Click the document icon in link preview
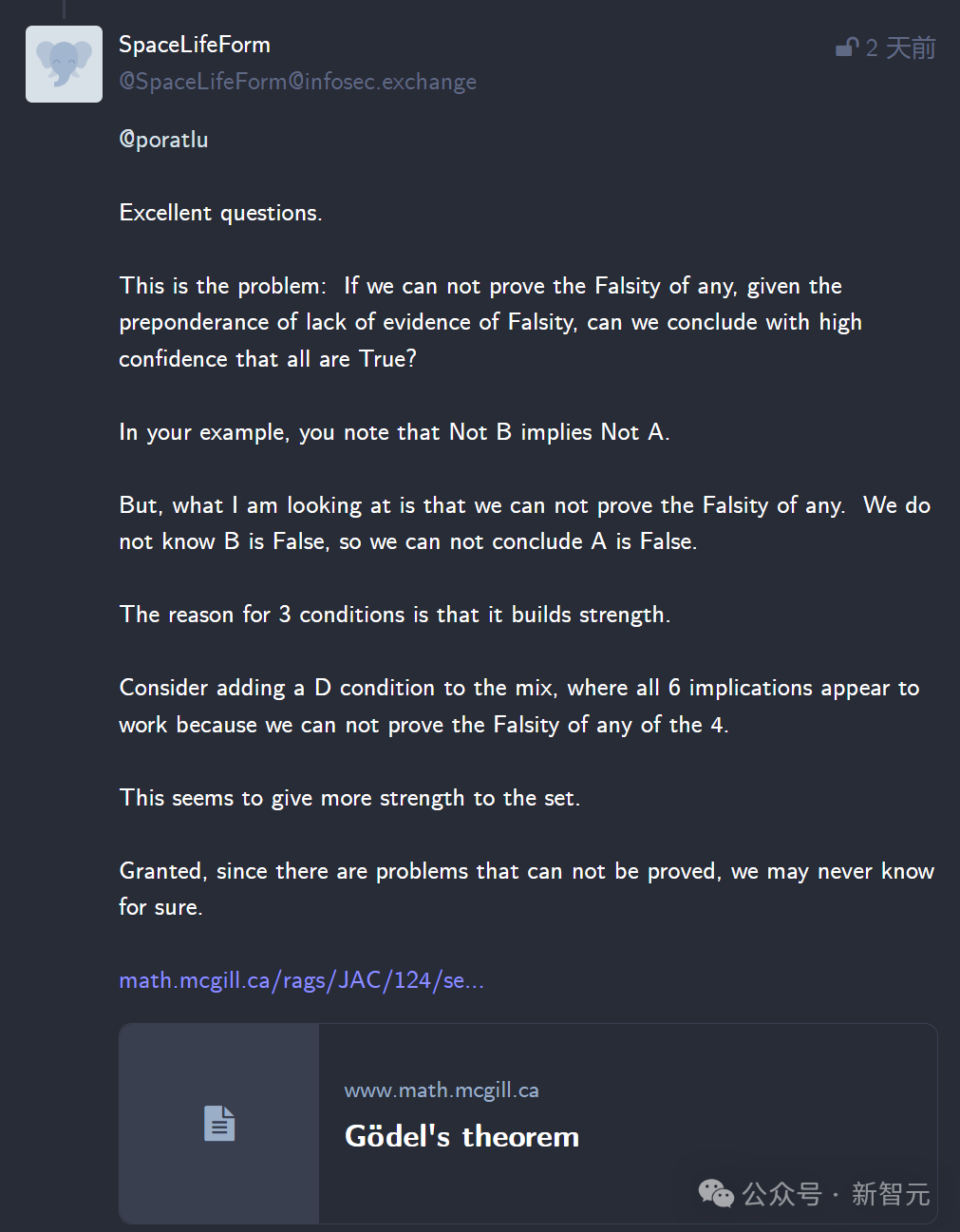This screenshot has width=960, height=1232. pos(219,1123)
